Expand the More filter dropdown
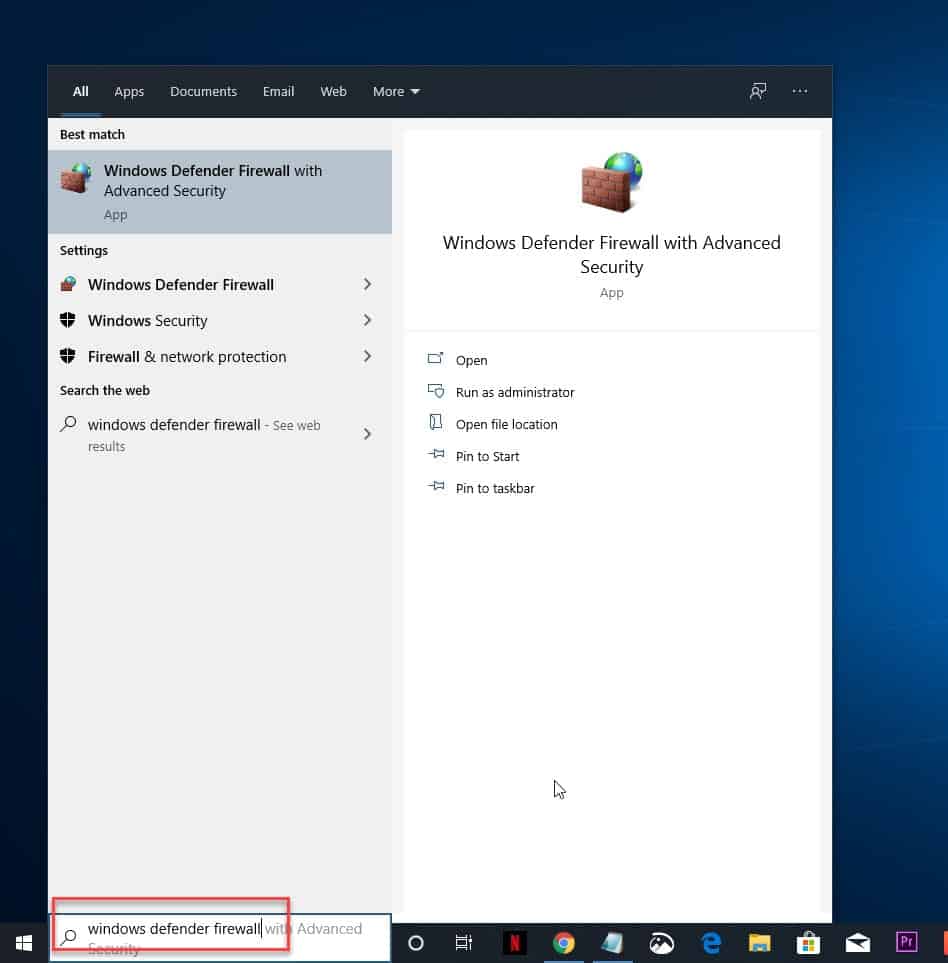This screenshot has height=963, width=948. pyautogui.click(x=395, y=91)
